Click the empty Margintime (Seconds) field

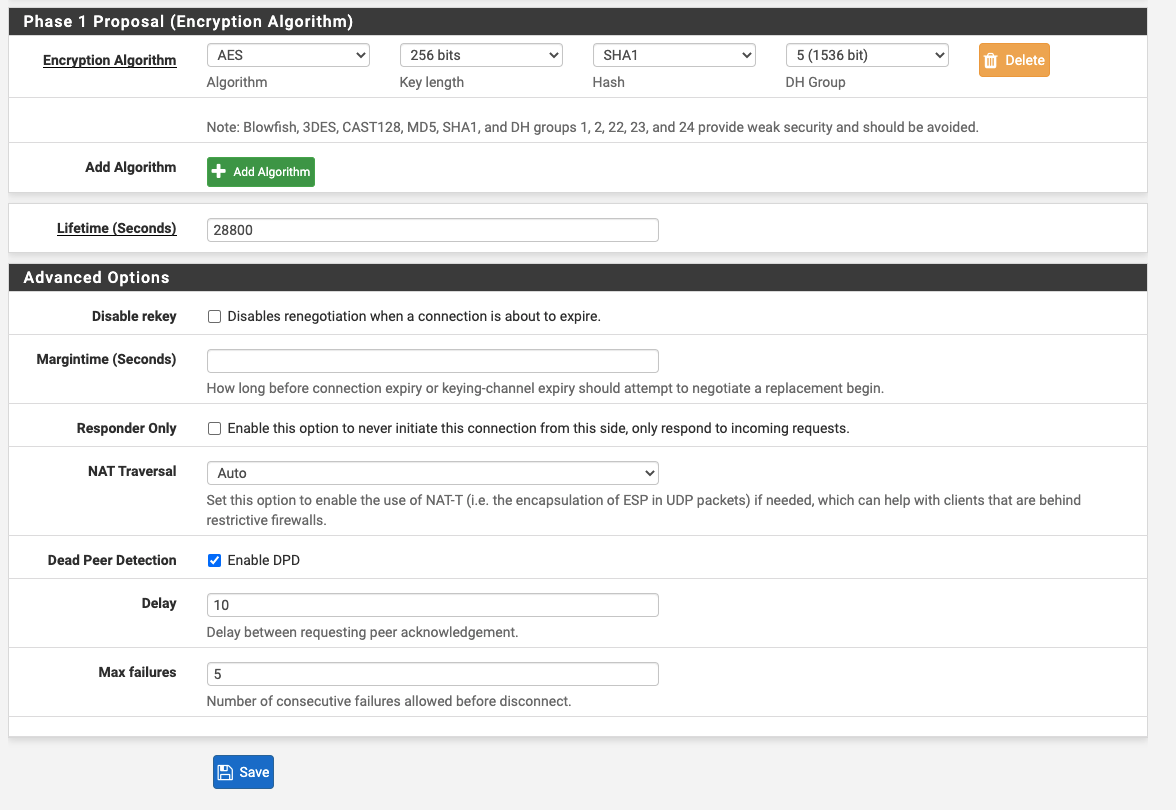[433, 361]
